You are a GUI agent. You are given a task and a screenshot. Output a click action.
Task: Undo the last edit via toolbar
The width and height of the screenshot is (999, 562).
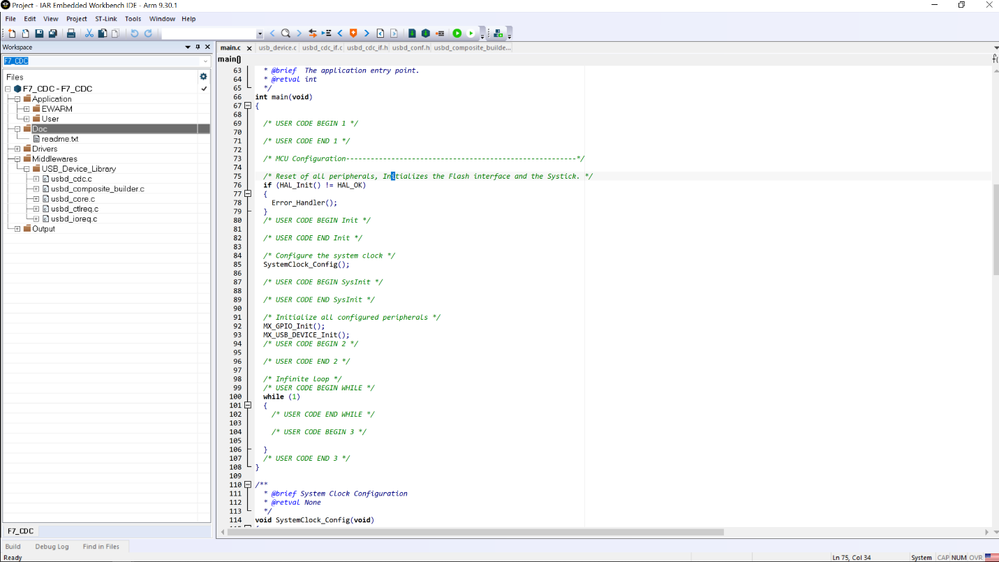(x=134, y=33)
